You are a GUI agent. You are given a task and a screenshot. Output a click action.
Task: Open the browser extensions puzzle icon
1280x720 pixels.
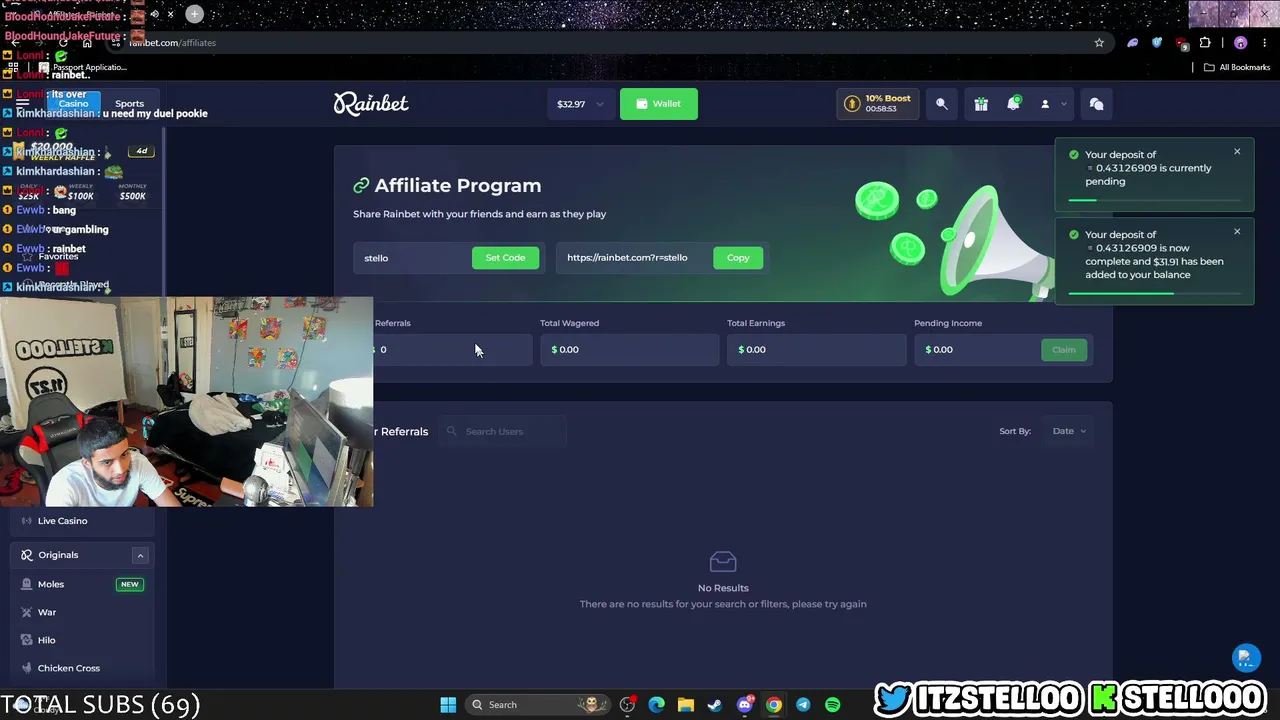[1205, 43]
